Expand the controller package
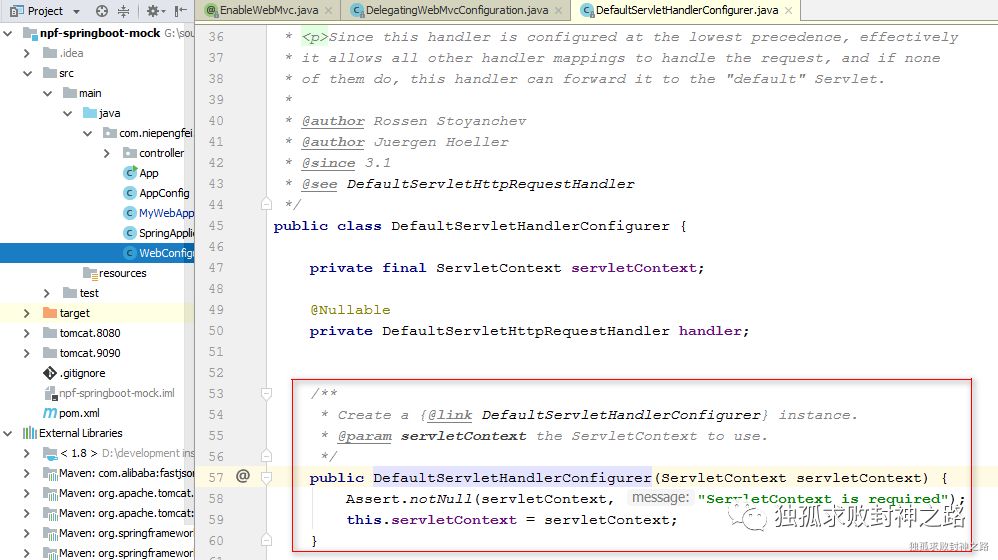The image size is (998, 560). (107, 153)
